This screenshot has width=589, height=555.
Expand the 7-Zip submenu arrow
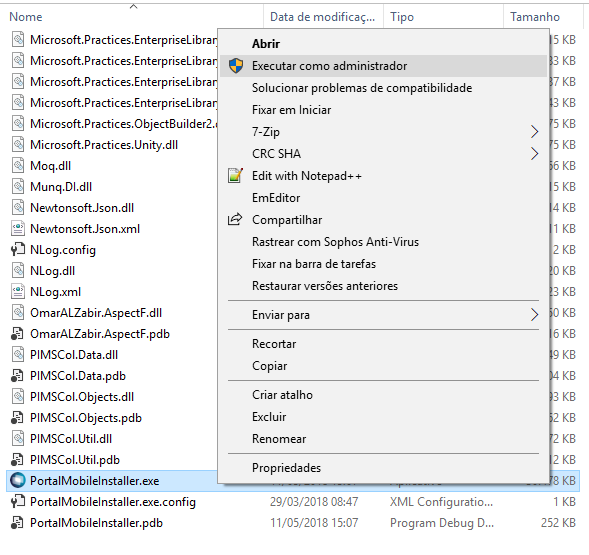(534, 132)
